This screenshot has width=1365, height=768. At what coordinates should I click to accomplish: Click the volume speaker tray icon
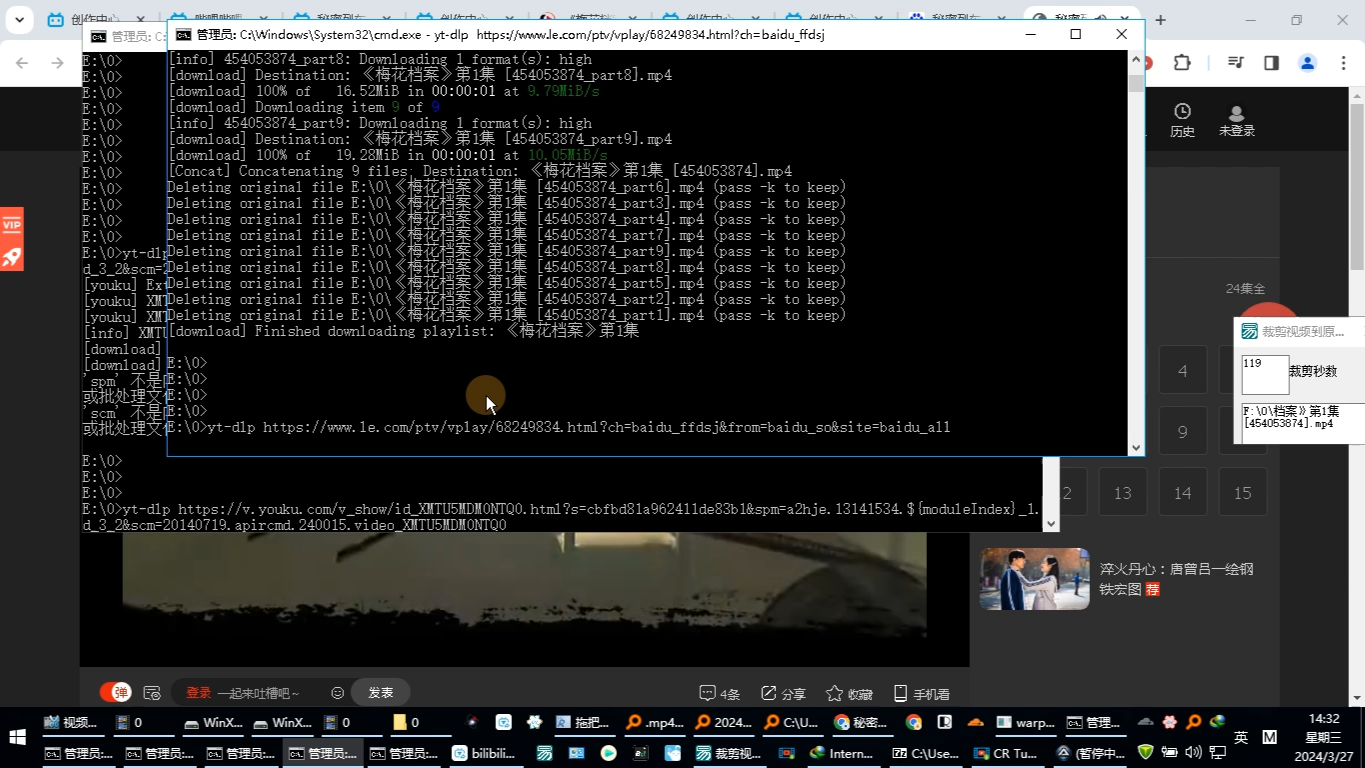pos(1193,753)
